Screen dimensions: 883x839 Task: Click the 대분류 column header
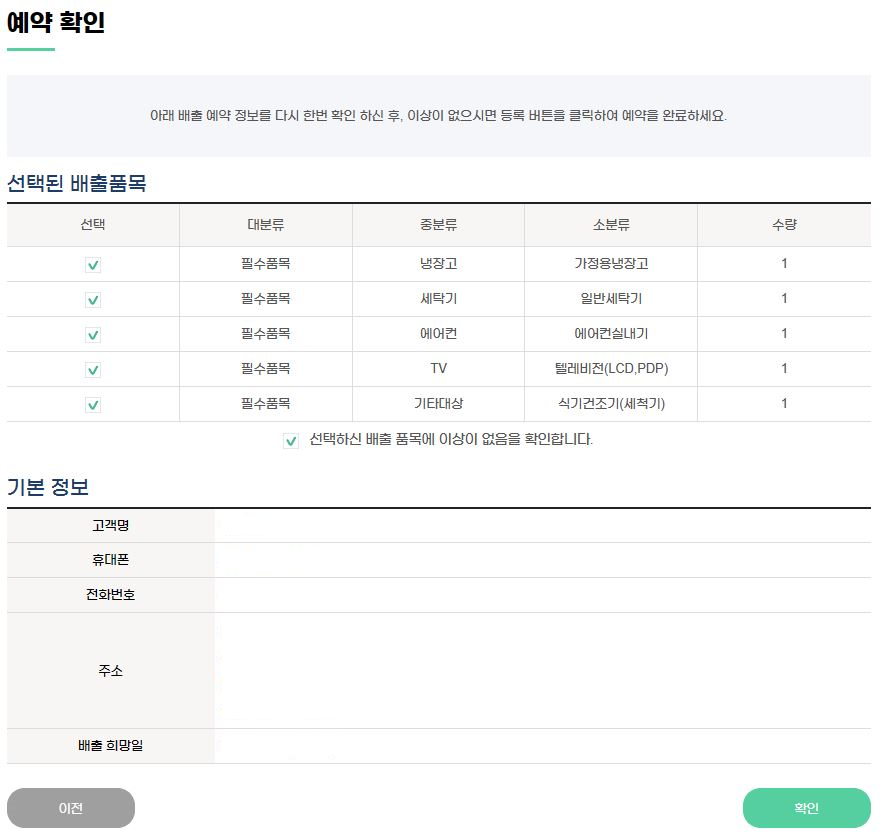266,225
